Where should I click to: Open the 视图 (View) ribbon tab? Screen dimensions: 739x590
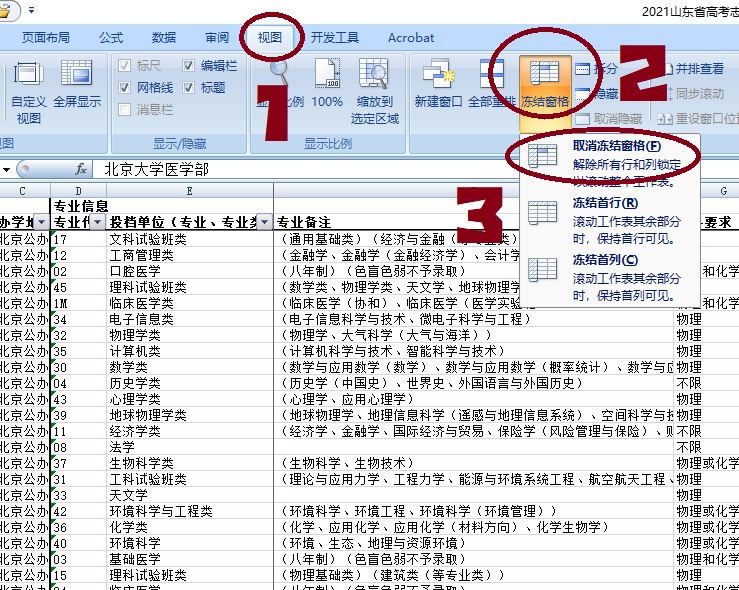pos(270,38)
